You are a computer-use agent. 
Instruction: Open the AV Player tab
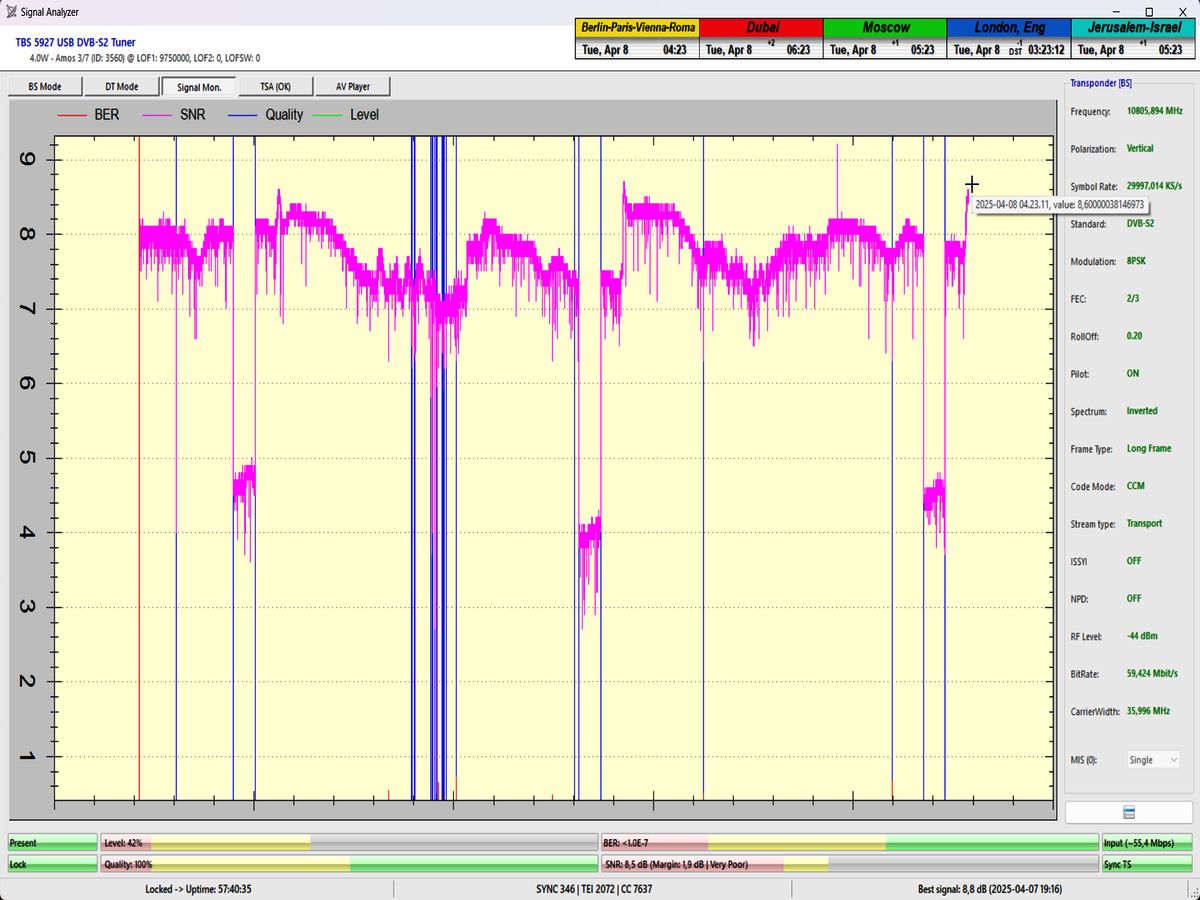(x=352, y=87)
